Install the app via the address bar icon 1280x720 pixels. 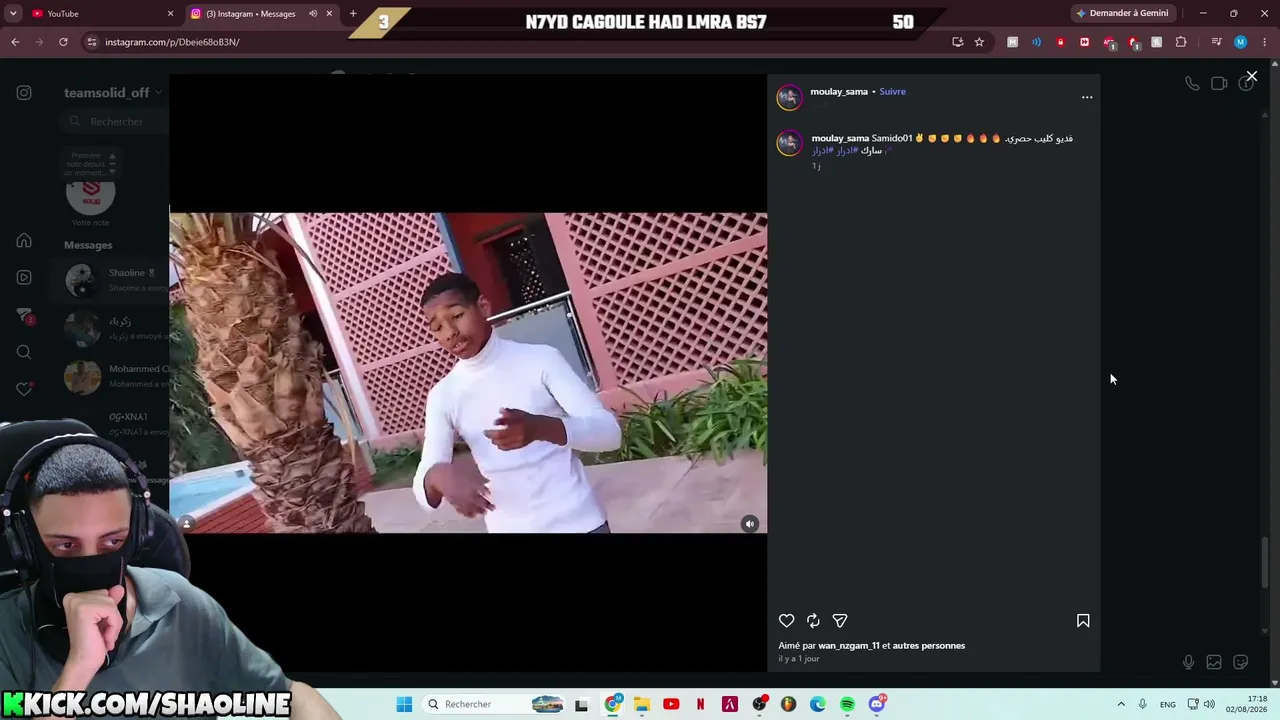(x=958, y=42)
